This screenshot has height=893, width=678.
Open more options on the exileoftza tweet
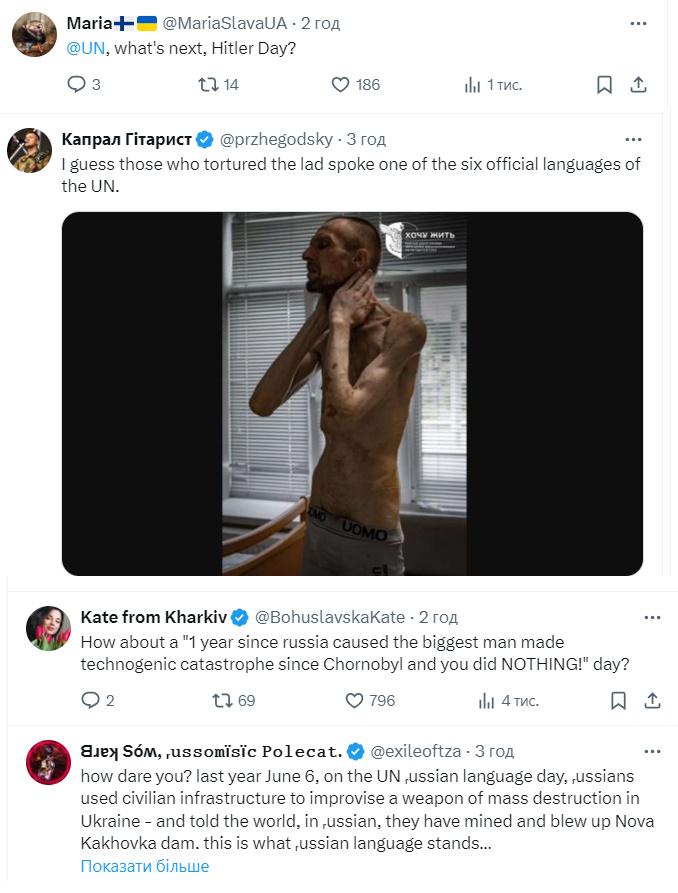(x=653, y=751)
